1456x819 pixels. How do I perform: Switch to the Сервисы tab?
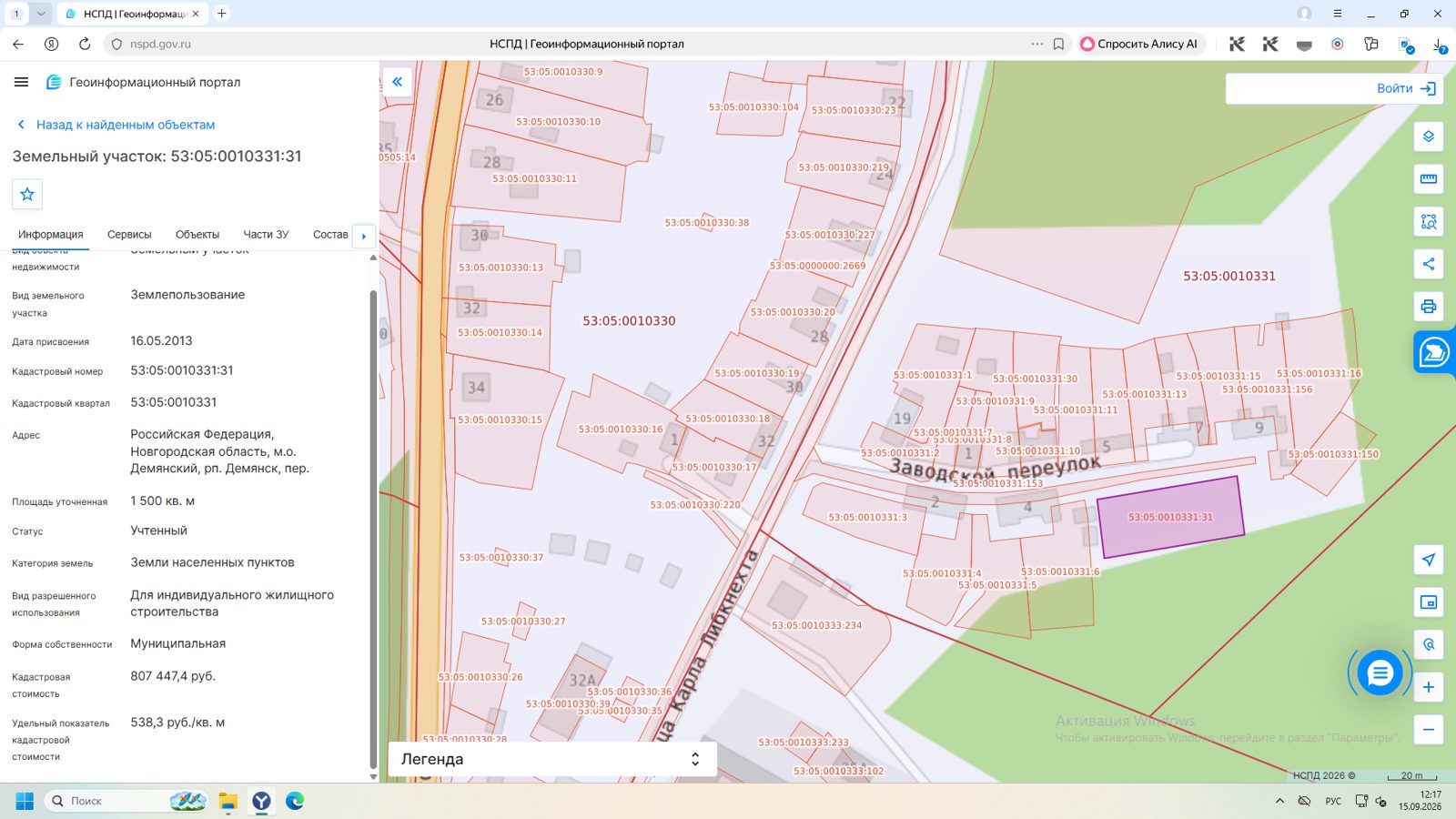tap(129, 235)
